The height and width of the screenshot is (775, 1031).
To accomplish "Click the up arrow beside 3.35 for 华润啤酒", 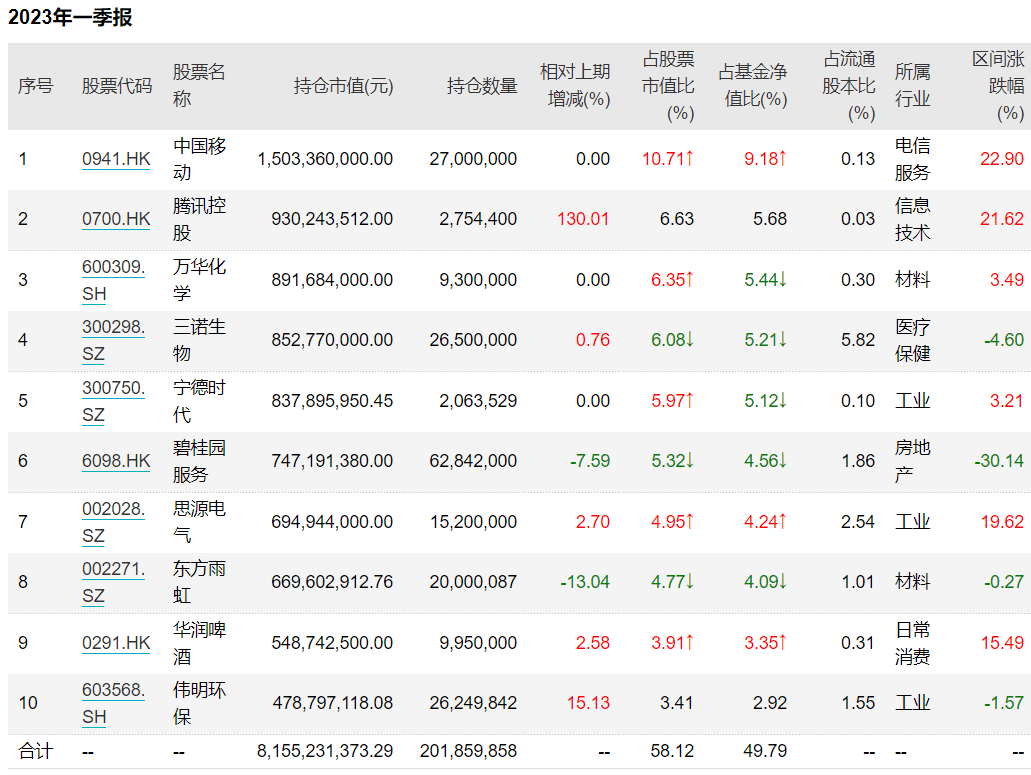I will coord(783,642).
